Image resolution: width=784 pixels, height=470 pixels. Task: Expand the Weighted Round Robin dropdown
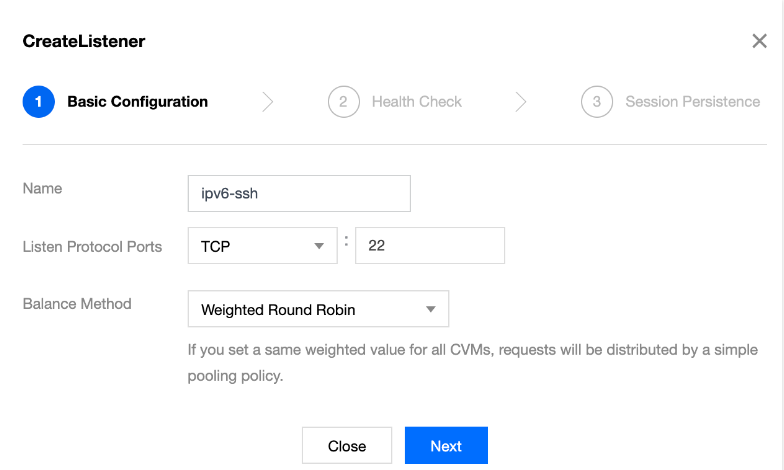pyautogui.click(x=318, y=310)
